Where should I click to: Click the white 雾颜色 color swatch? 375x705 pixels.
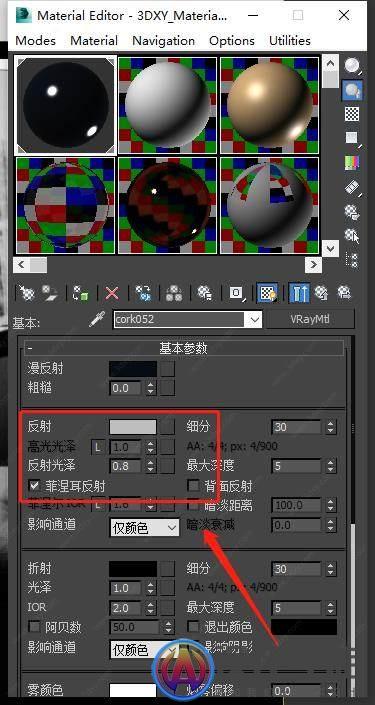click(133, 690)
